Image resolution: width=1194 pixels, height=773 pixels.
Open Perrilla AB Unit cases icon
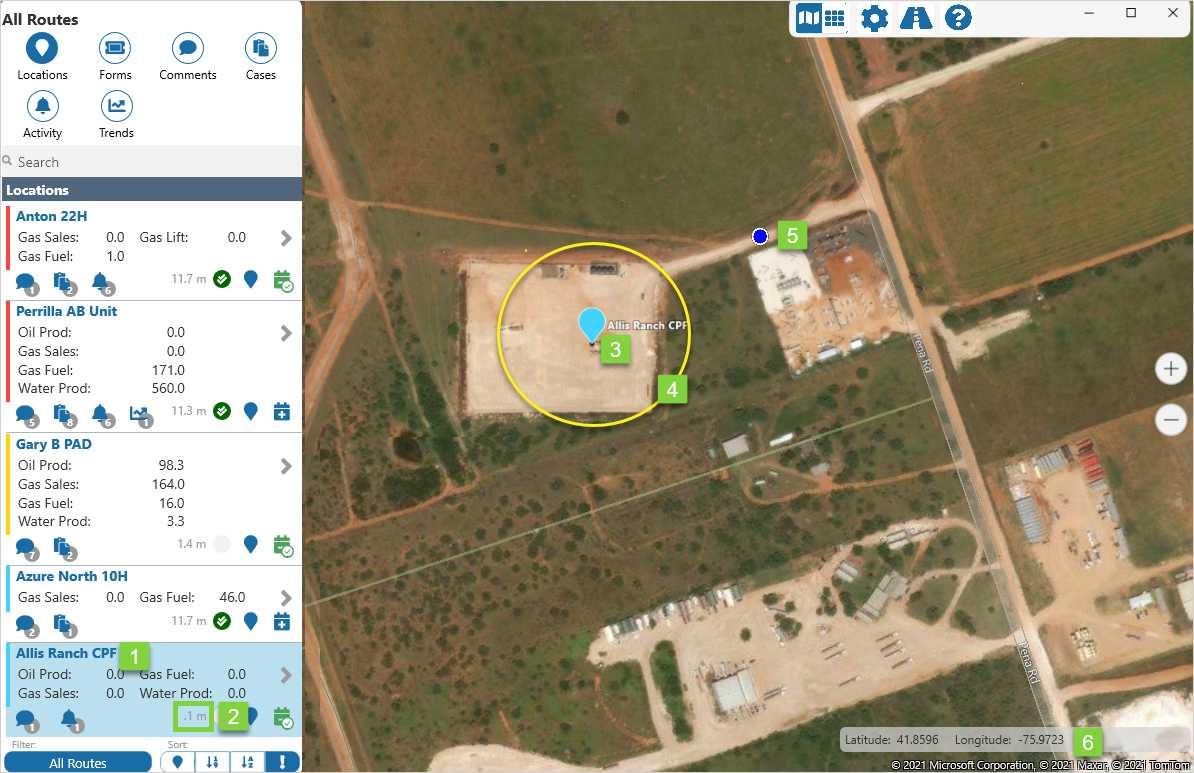tap(65, 415)
